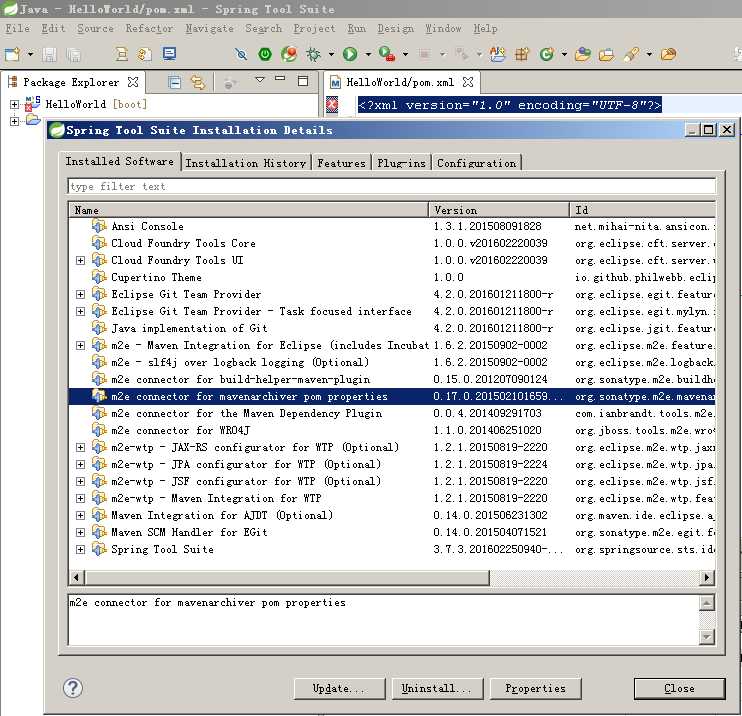
Task: Click the type filter text field
Action: [x=391, y=186]
